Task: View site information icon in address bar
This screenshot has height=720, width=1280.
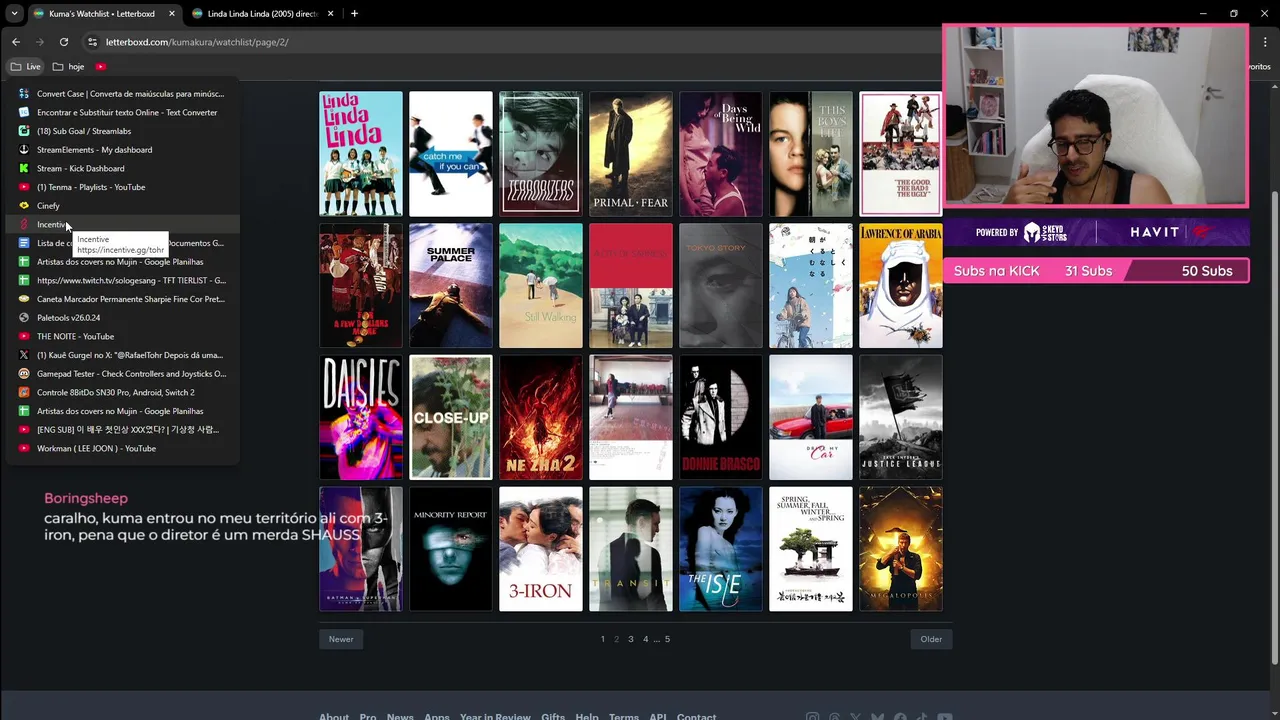Action: [92, 42]
